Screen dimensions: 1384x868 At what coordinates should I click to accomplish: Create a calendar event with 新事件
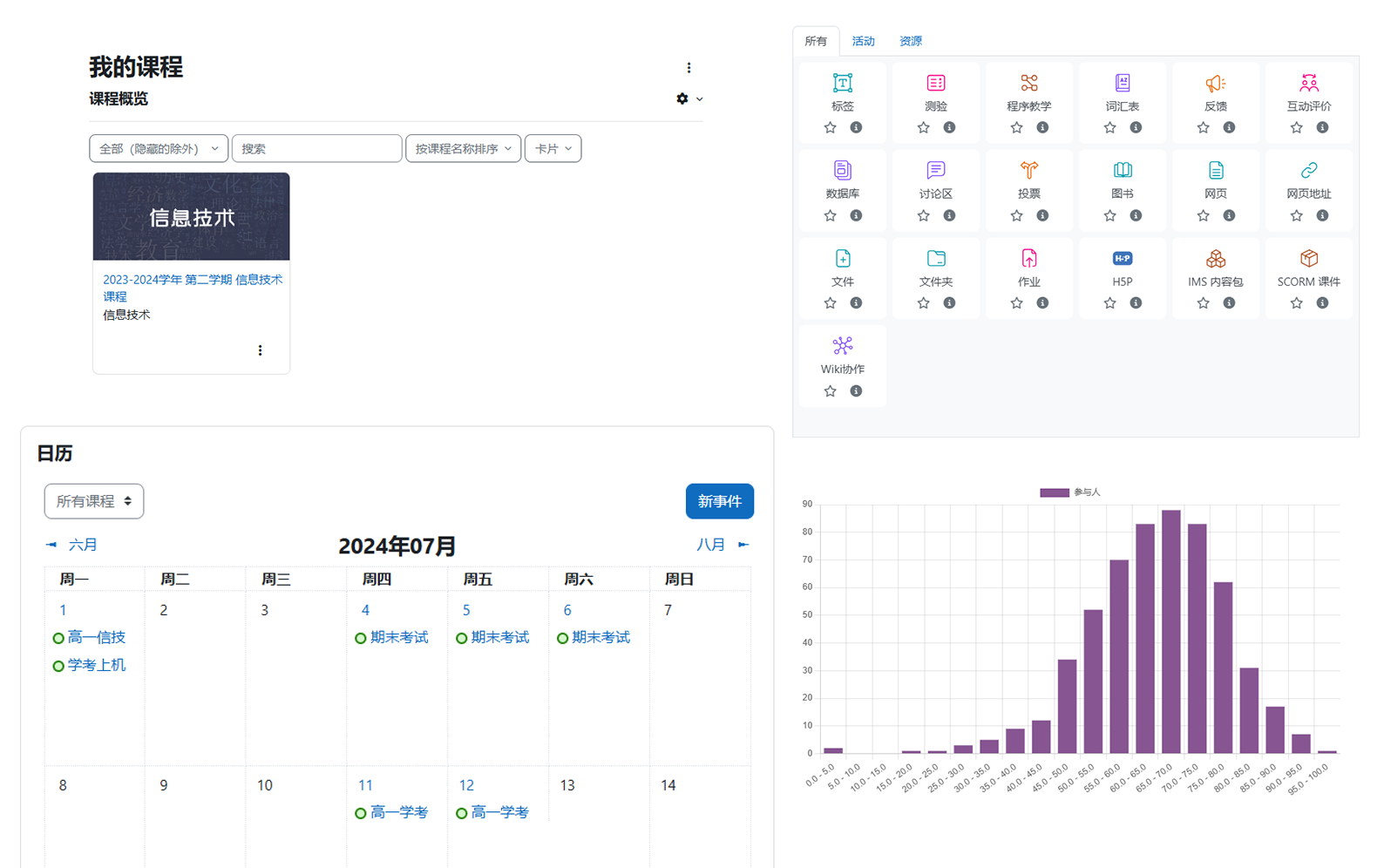pos(720,501)
